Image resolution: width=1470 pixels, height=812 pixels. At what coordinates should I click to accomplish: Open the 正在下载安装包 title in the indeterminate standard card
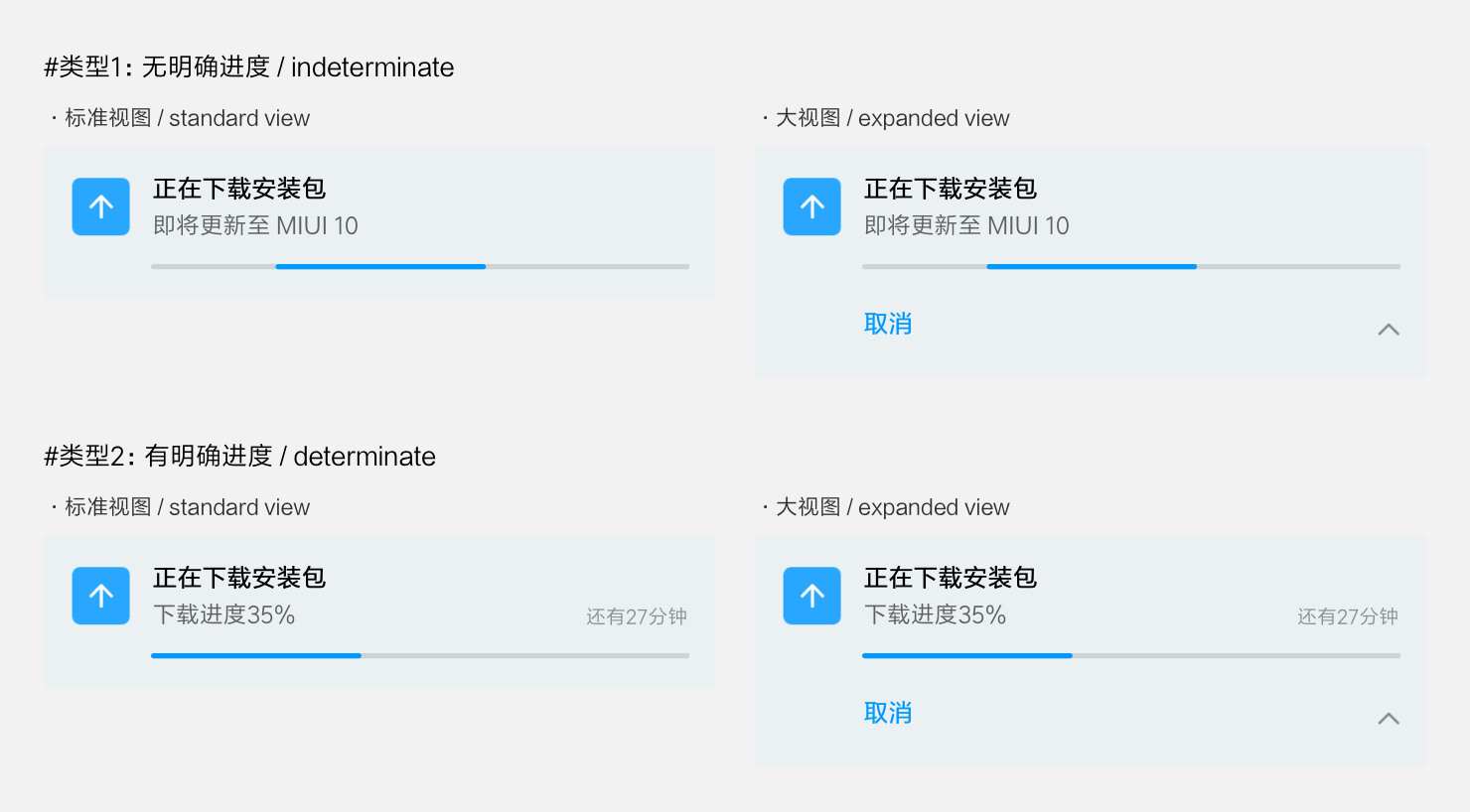click(239, 189)
